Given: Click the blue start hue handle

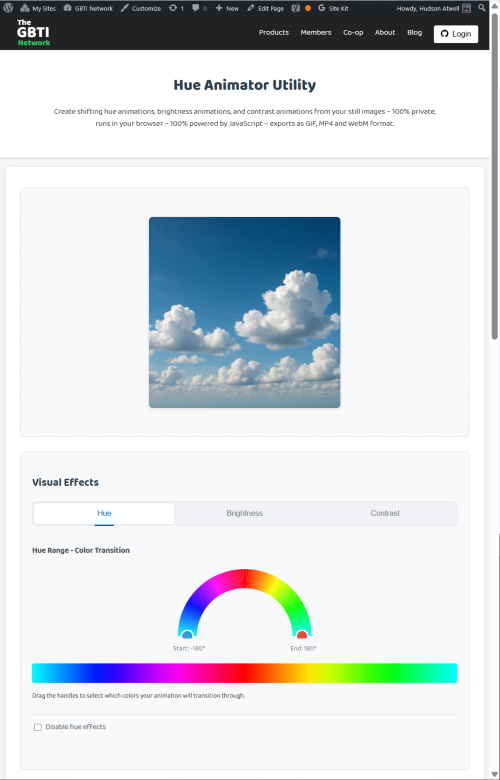Looking at the screenshot, I should point(187,635).
